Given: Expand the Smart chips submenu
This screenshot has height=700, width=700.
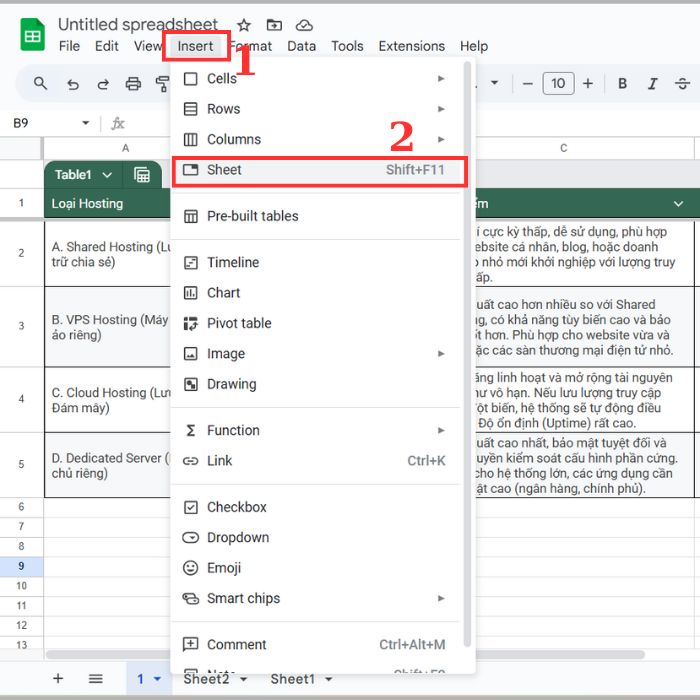Looking at the screenshot, I should click(x=317, y=598).
